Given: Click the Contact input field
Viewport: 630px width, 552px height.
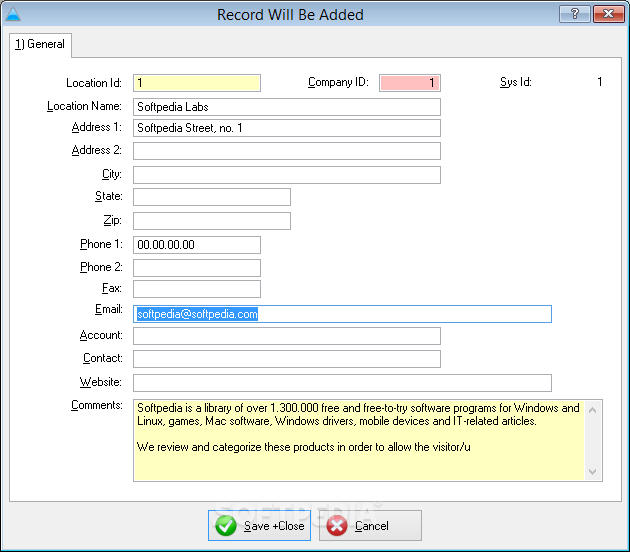Looking at the screenshot, I should [x=287, y=359].
